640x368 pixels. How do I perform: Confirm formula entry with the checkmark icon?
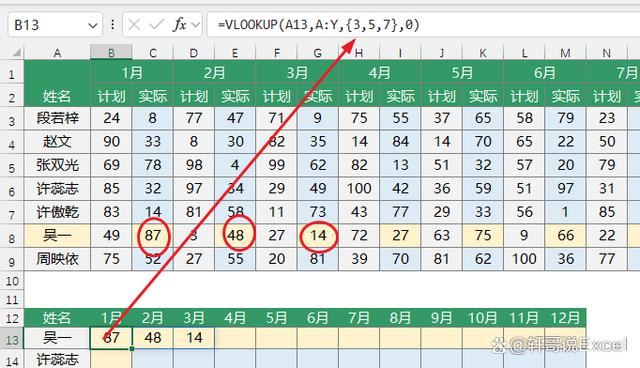pos(156,25)
